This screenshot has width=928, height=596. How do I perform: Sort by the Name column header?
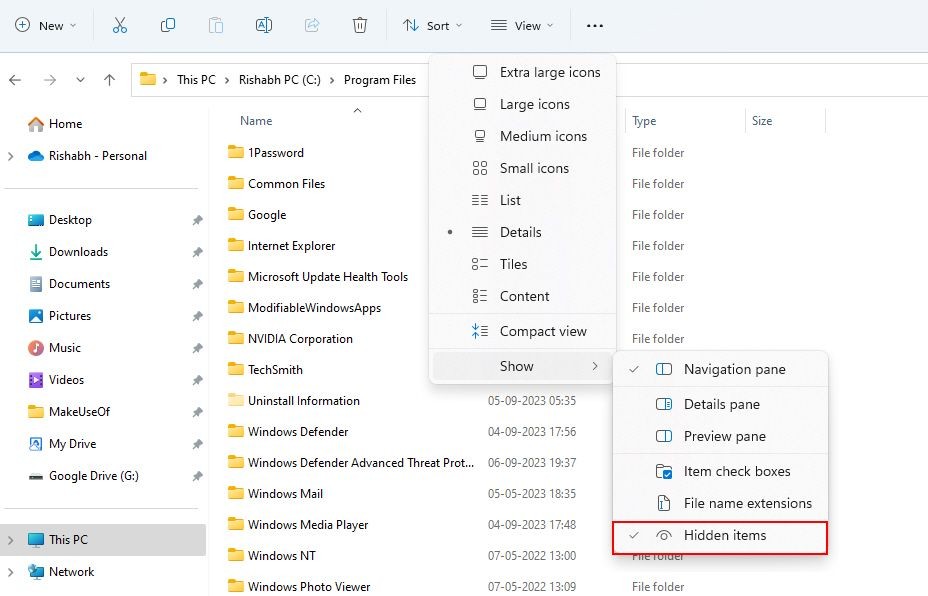[256, 121]
